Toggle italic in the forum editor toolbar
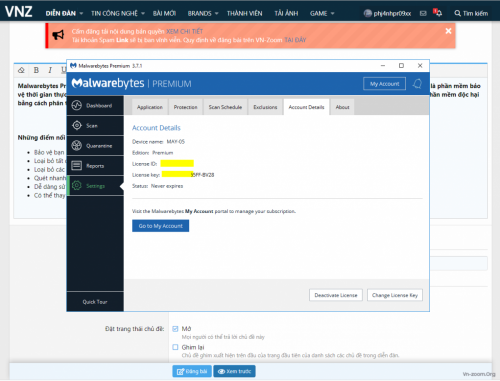This screenshot has height=381, width=500. [50, 70]
